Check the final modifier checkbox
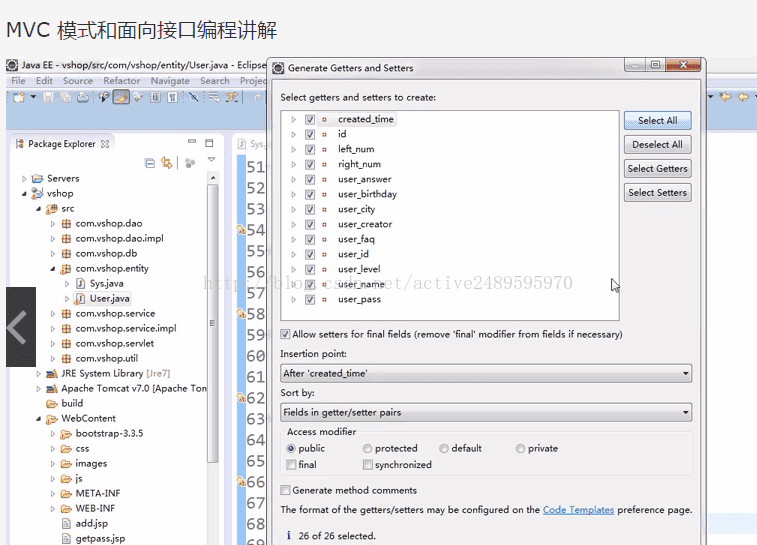Image resolution: width=757 pixels, height=545 pixels. coord(291,464)
